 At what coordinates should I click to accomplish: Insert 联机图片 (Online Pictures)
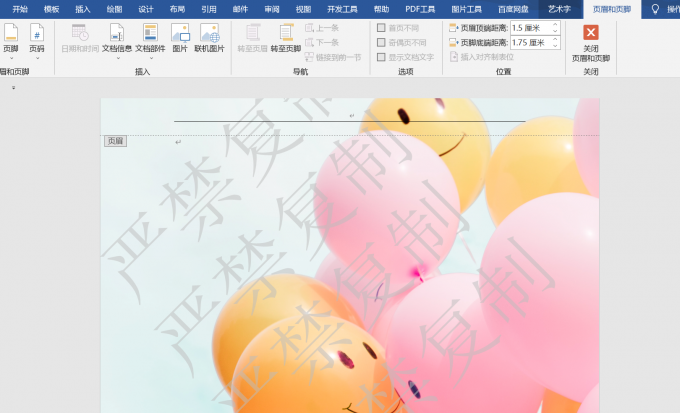click(x=209, y=38)
